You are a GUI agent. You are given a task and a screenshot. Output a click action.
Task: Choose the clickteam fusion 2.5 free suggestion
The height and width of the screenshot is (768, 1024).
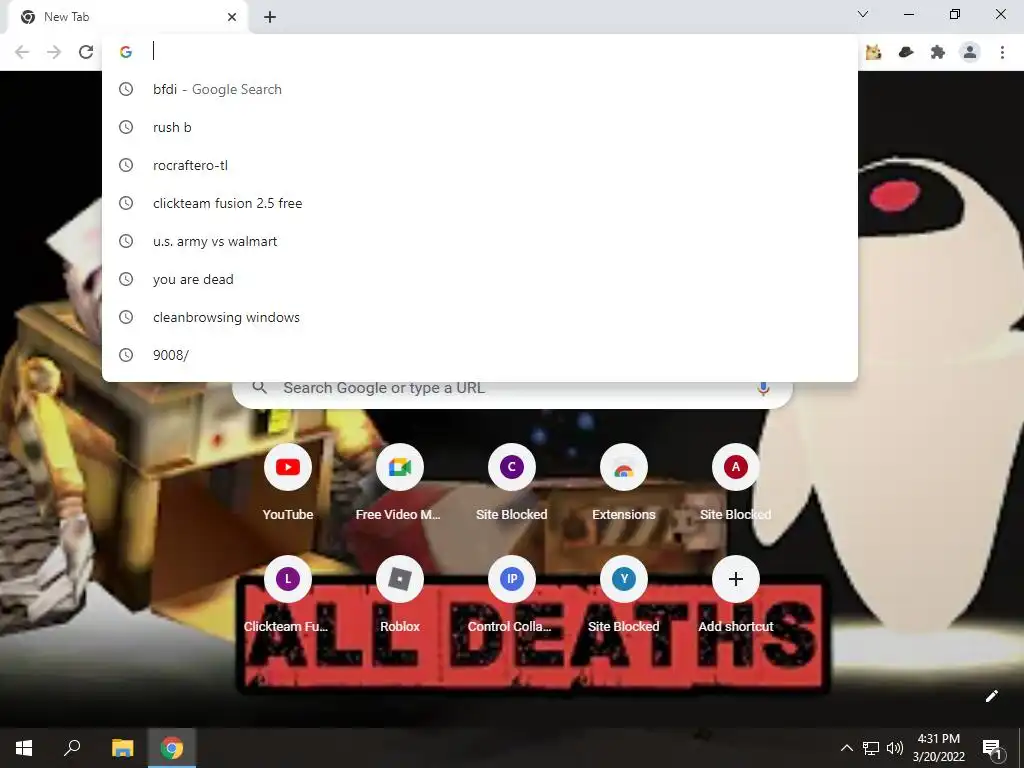pos(480,203)
